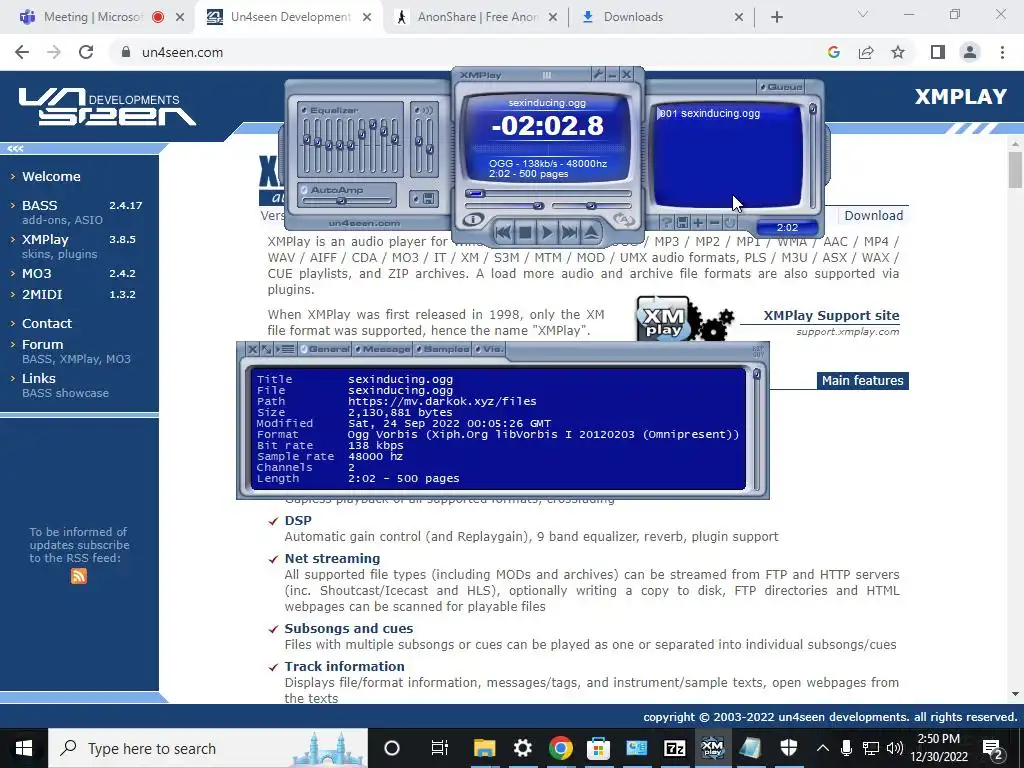Open the Welcome sidebar link
Image resolution: width=1024 pixels, height=768 pixels.
51,176
